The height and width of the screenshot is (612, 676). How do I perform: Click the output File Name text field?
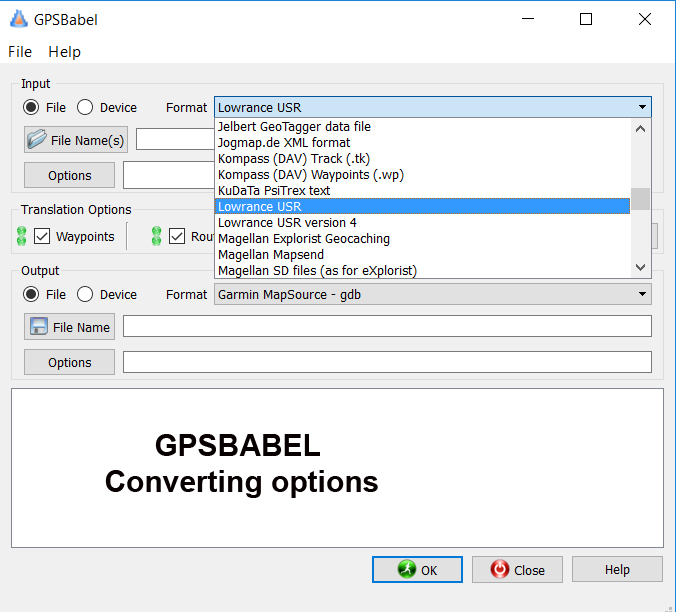tap(387, 327)
